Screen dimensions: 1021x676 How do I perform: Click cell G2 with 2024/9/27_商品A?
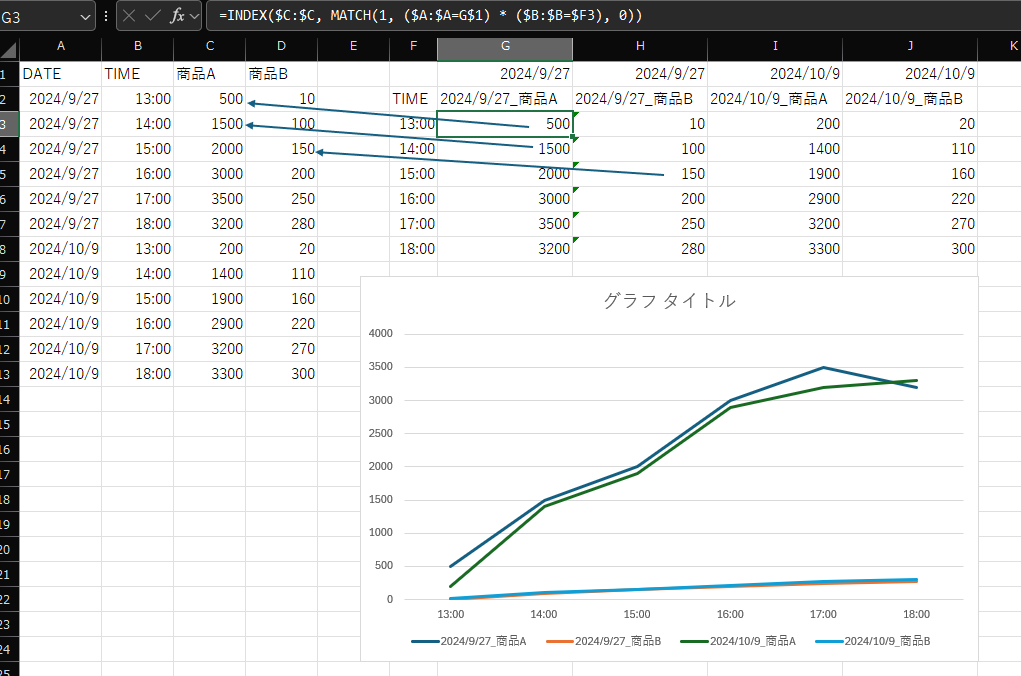pyautogui.click(x=505, y=99)
